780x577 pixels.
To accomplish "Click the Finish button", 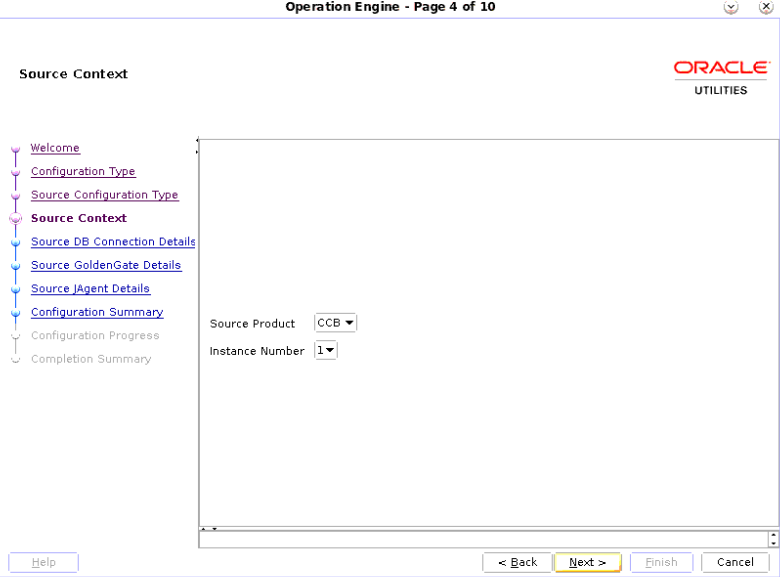I will pyautogui.click(x=661, y=562).
